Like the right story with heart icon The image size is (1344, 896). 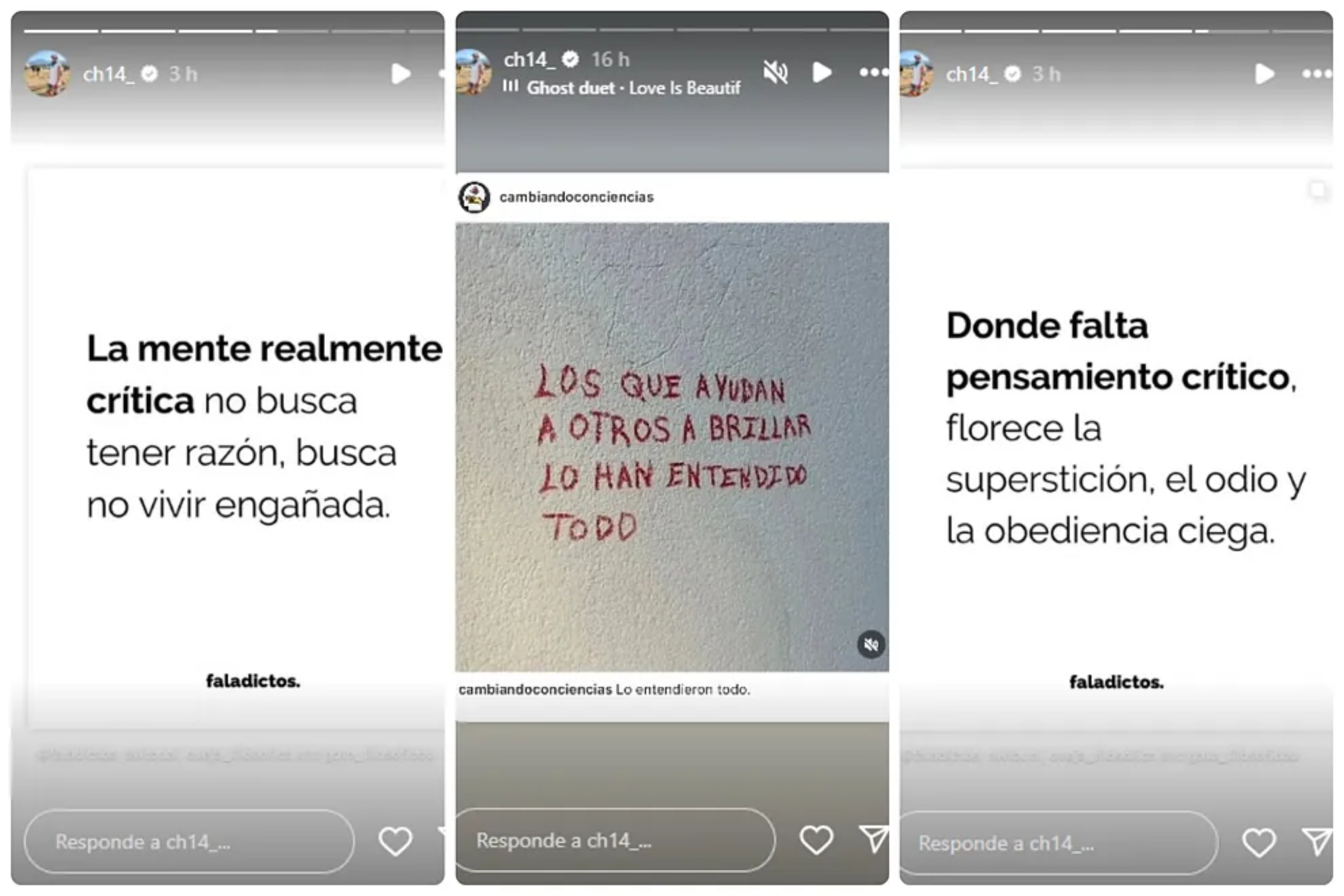point(1258,843)
